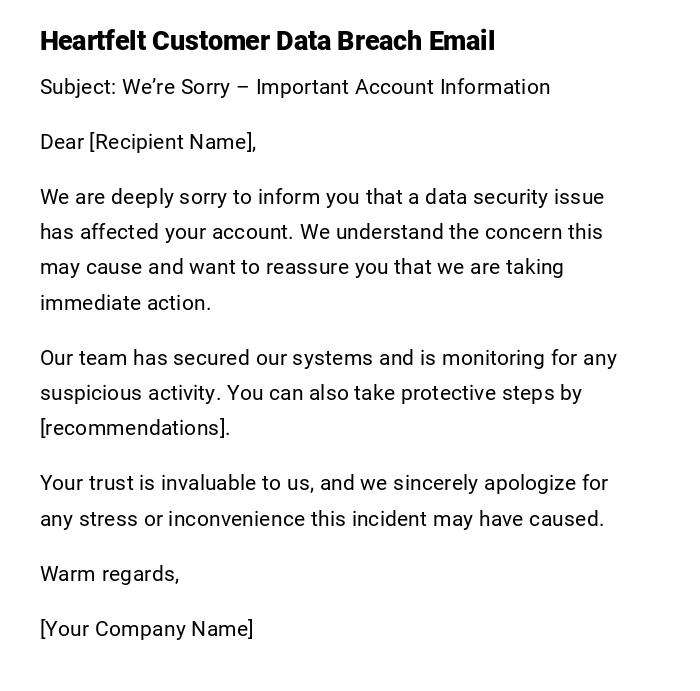Click "Important Account Information" in the subject
This screenshot has height=691, width=700.
pyautogui.click(x=403, y=87)
